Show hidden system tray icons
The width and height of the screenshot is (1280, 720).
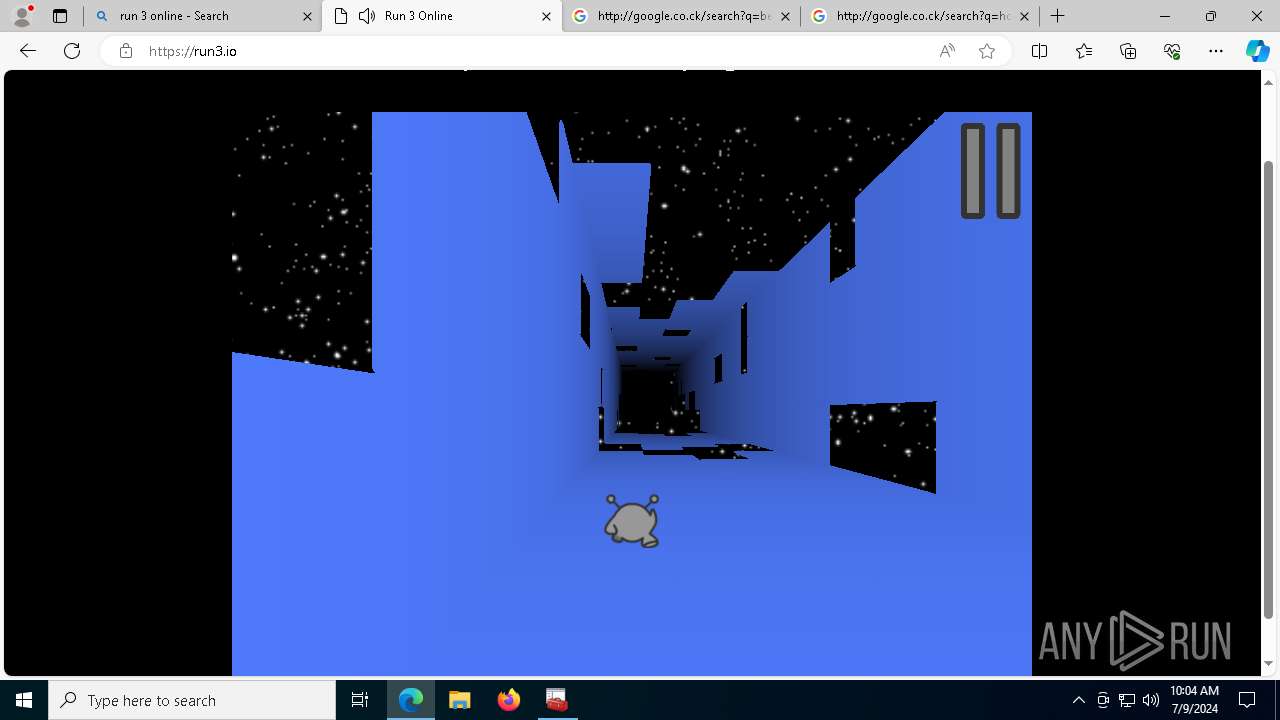(1078, 700)
